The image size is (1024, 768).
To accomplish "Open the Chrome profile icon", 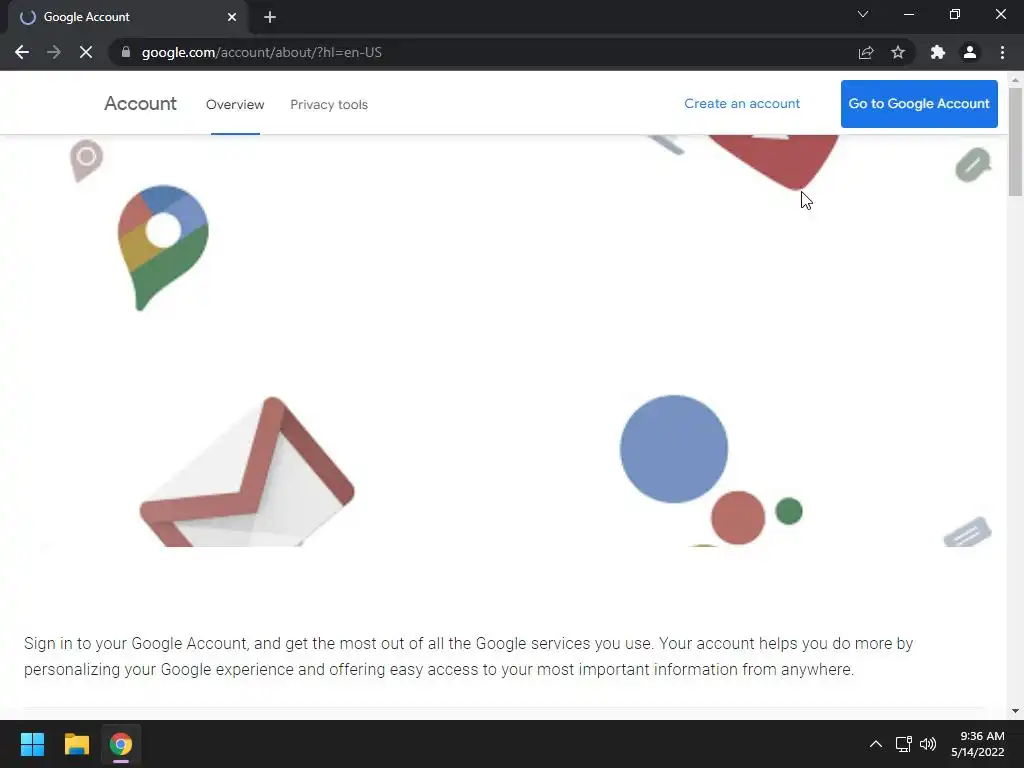I will tap(970, 52).
